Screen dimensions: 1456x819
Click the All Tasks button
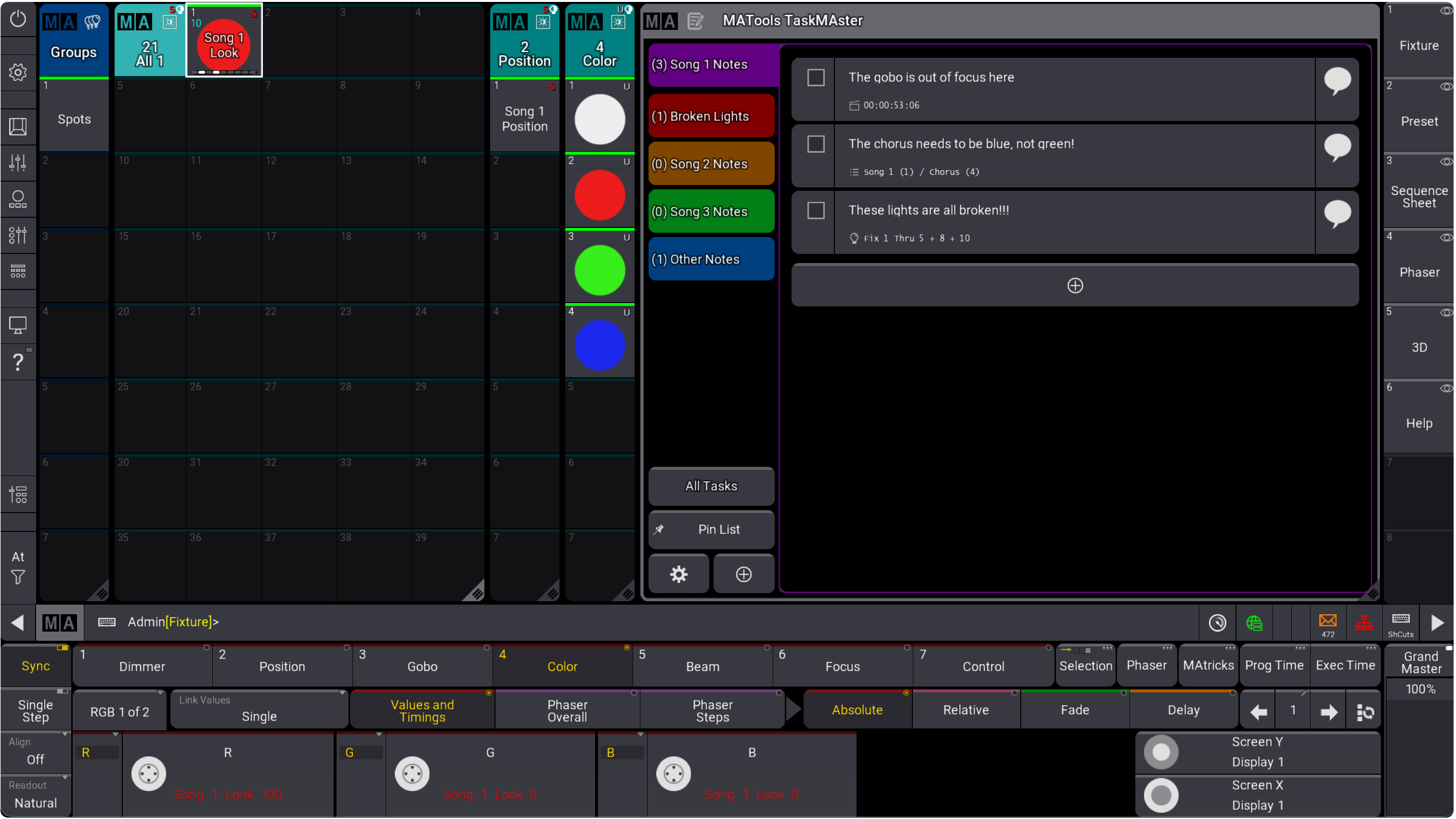pos(711,486)
